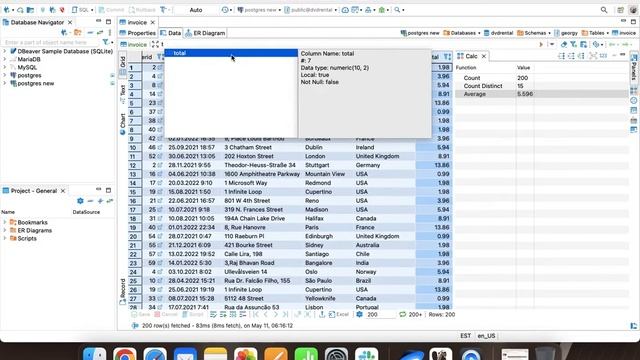
Task: Open Chrome from the Dock
Action: click(125, 354)
